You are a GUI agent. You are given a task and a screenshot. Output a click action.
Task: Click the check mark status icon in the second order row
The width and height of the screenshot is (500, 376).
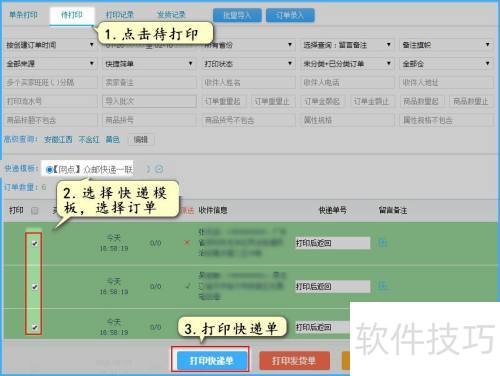[188, 286]
